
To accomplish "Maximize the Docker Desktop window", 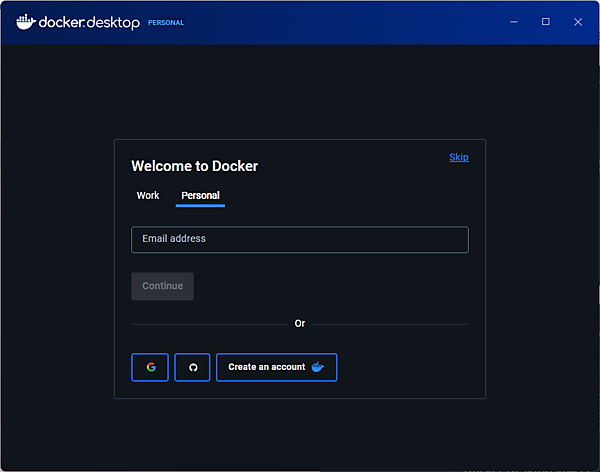I will pyautogui.click(x=545, y=22).
